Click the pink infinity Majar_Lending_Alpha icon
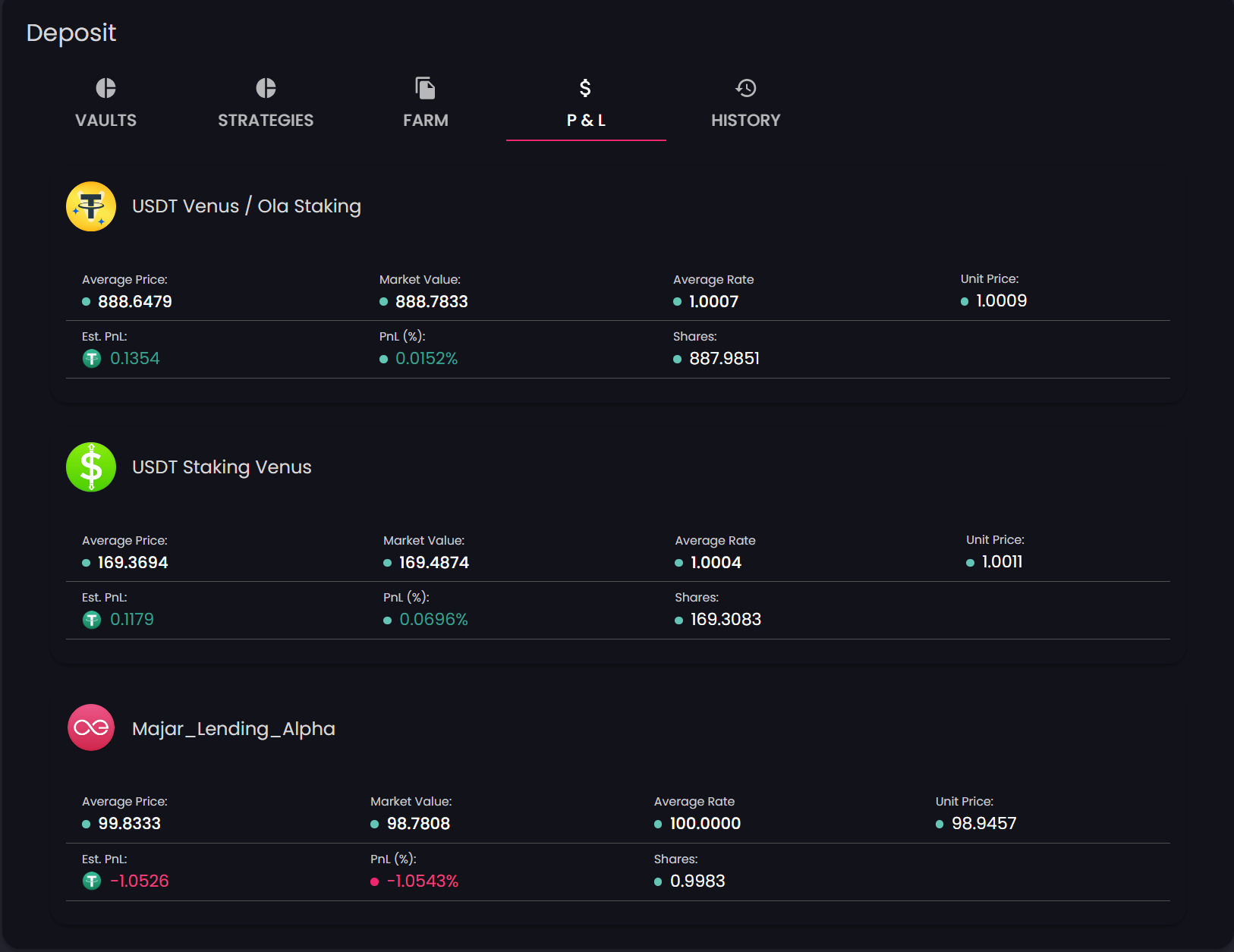 point(91,728)
